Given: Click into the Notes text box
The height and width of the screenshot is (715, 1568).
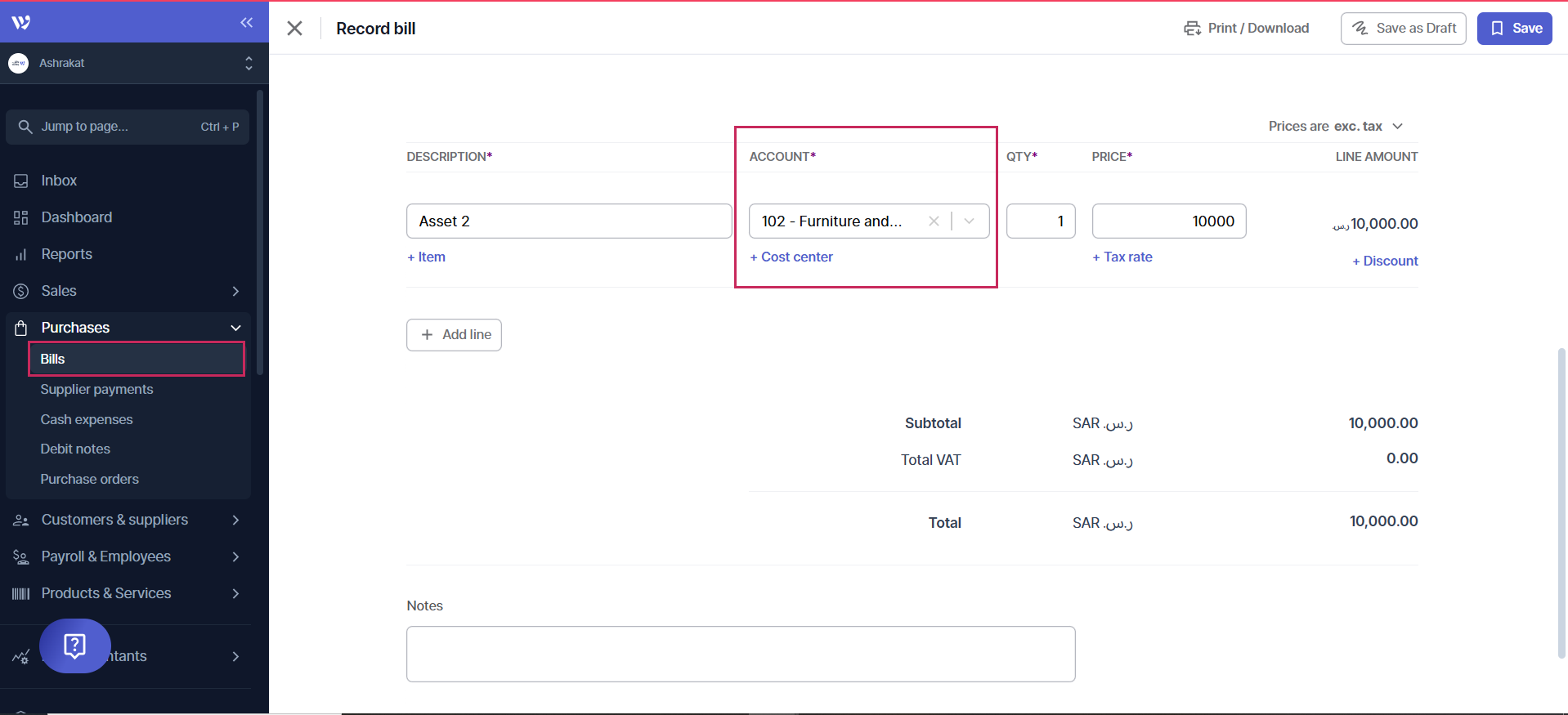Looking at the screenshot, I should [x=740, y=654].
